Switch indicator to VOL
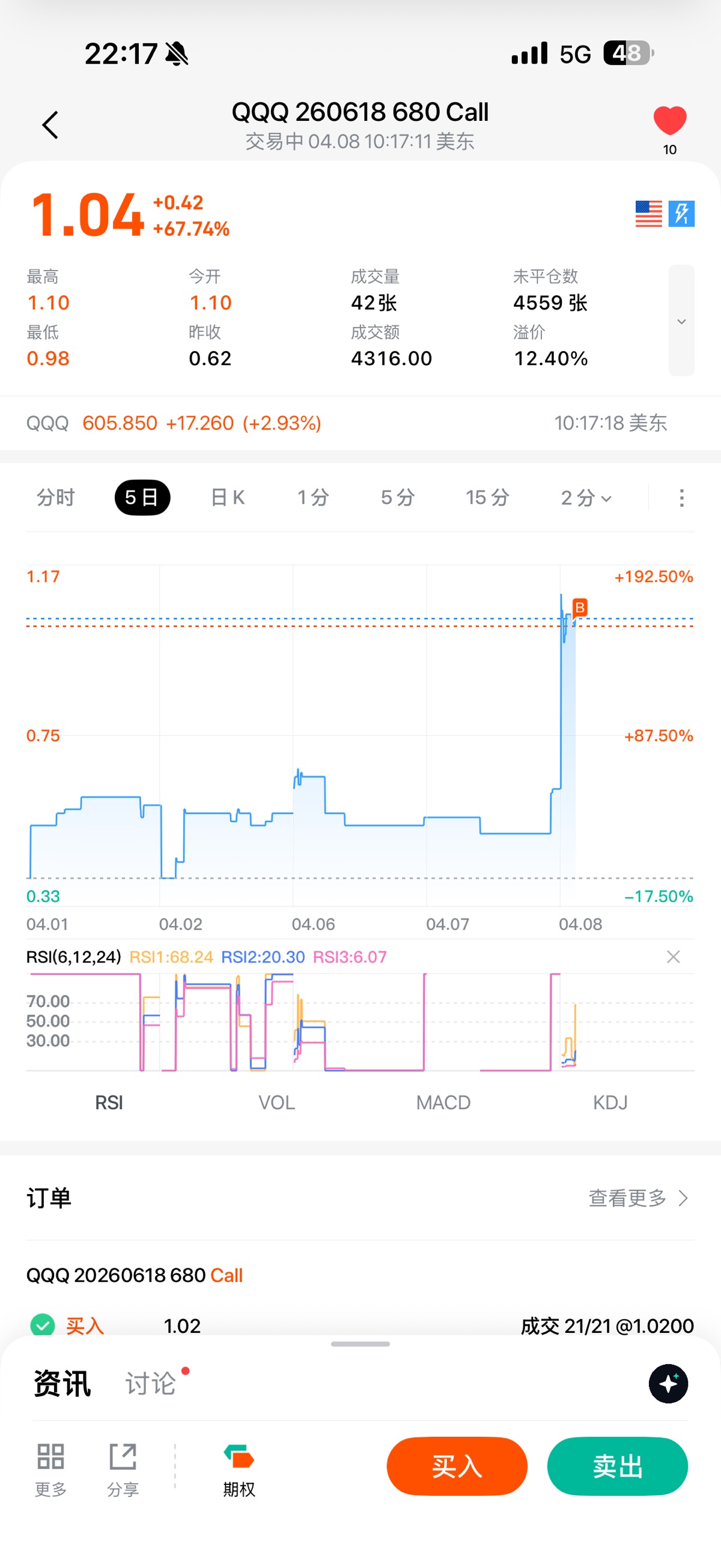Screen dimensions: 721x1568 pos(276,1102)
